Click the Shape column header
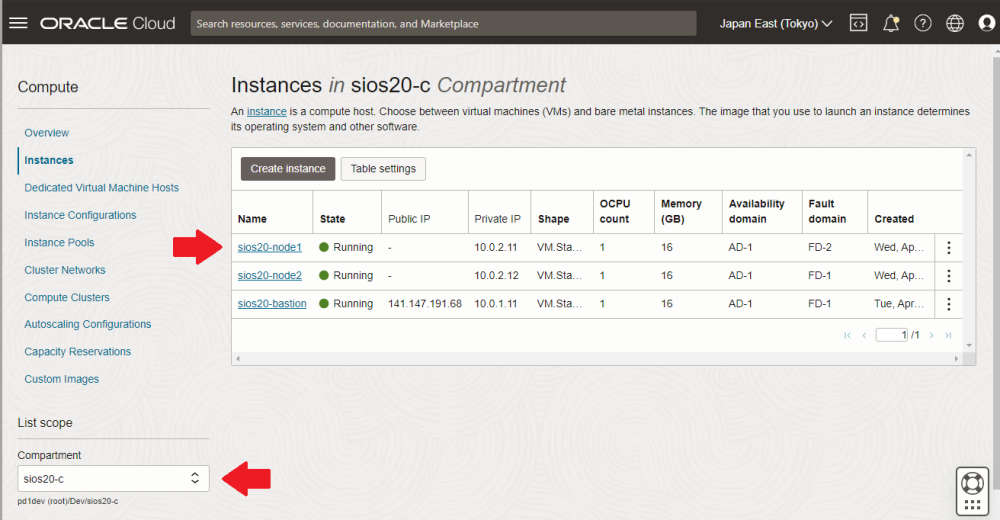 [x=554, y=219]
